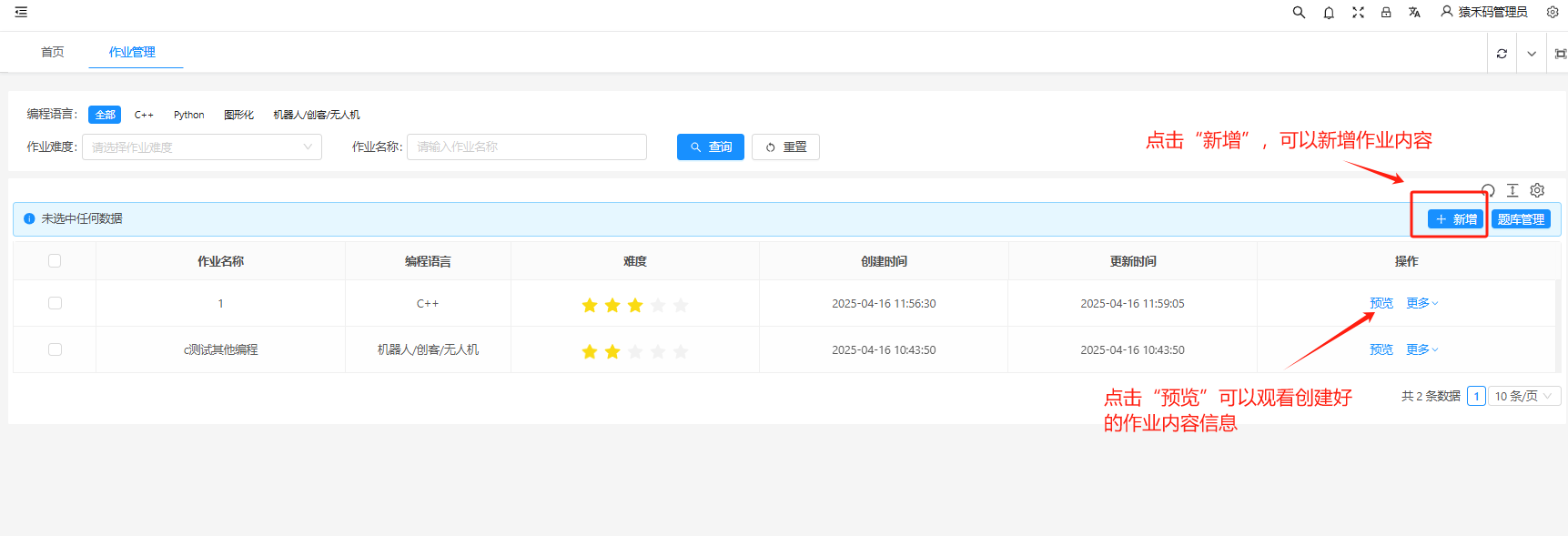1568x536 pixels.
Task: Open the notifications bell
Action: tap(1329, 13)
